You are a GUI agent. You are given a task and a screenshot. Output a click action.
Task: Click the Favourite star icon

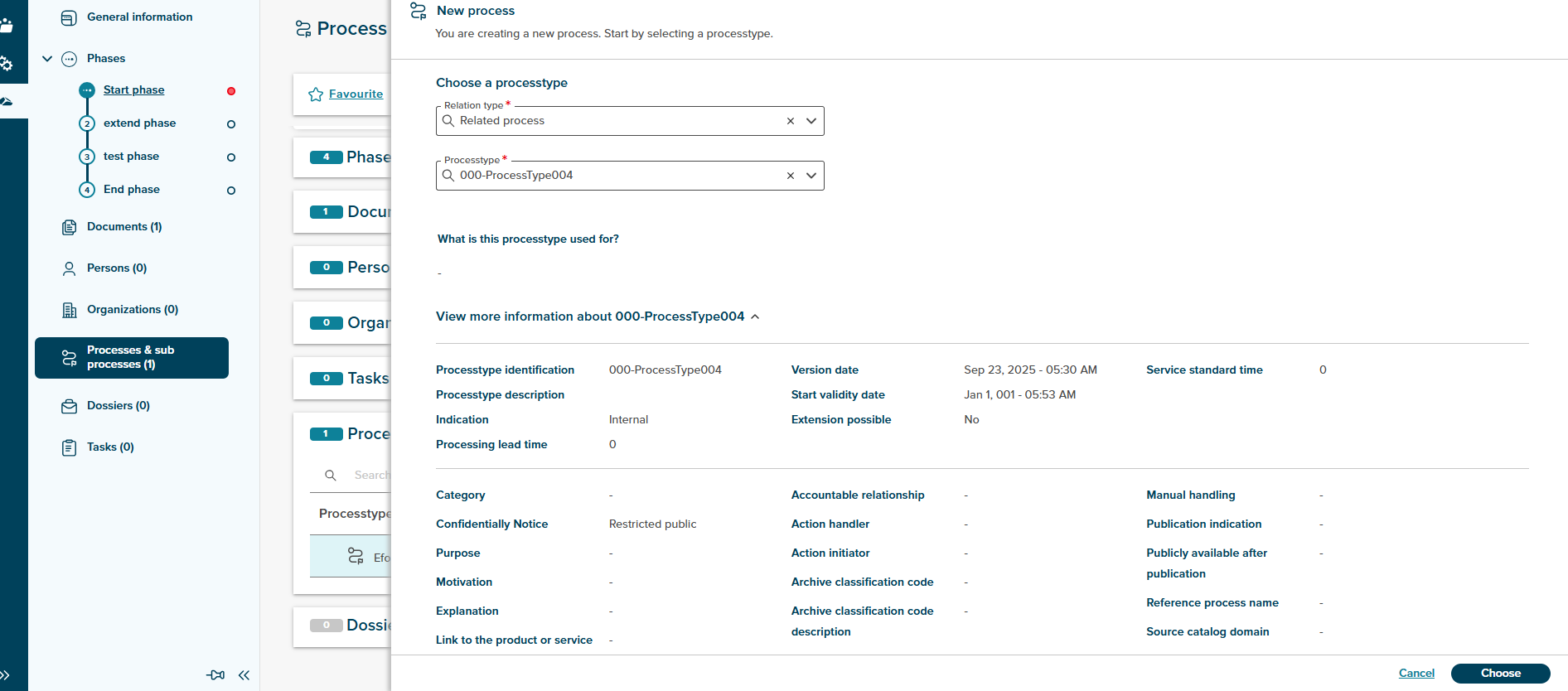pos(316,94)
